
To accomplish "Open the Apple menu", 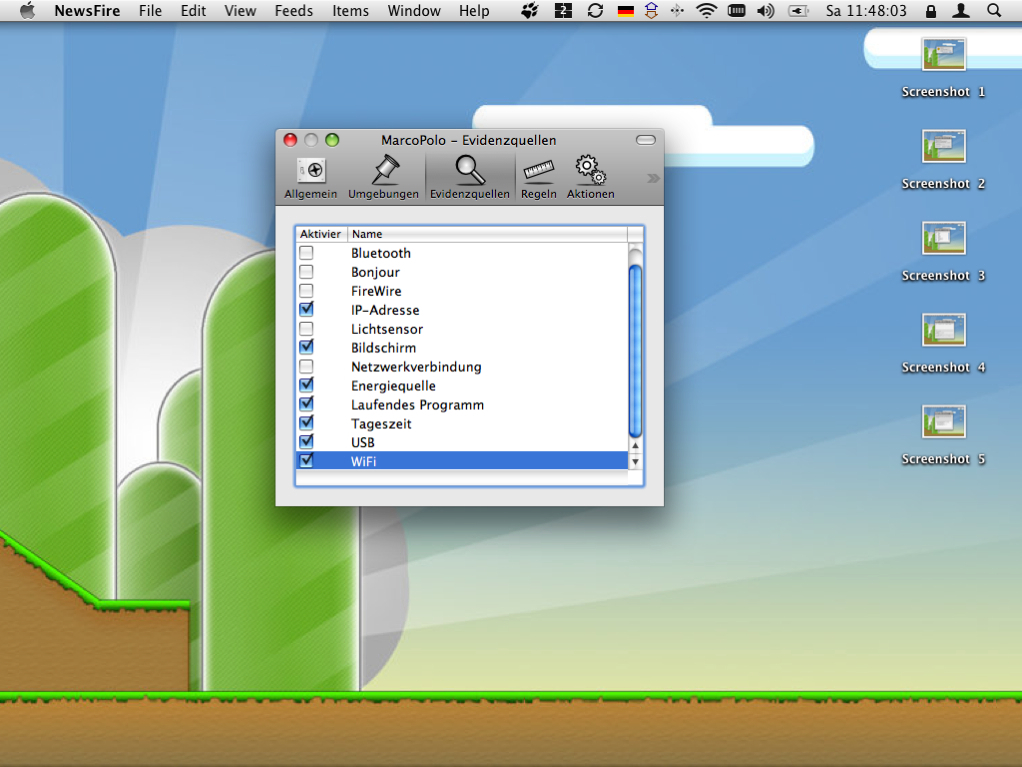I will (27, 10).
